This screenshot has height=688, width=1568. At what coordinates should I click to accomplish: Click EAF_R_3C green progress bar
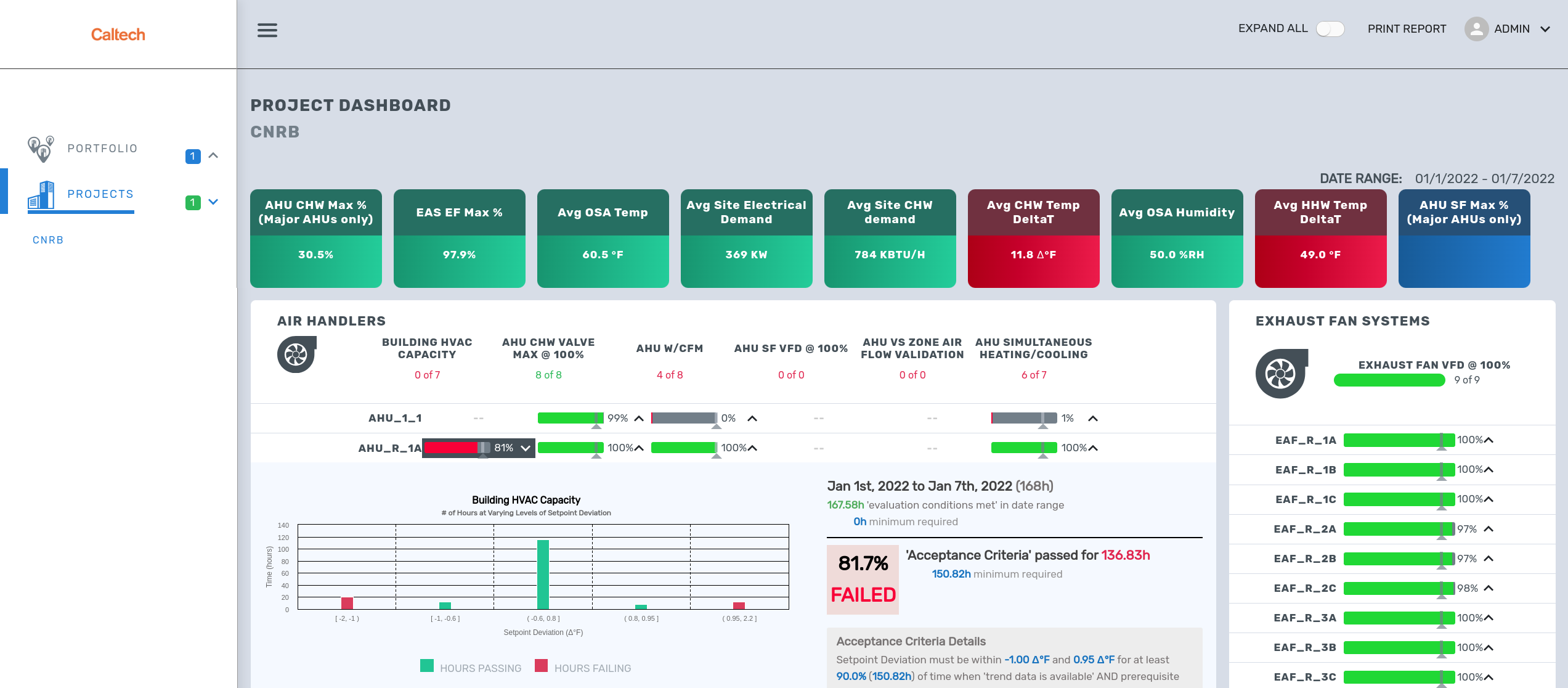tap(1399, 677)
